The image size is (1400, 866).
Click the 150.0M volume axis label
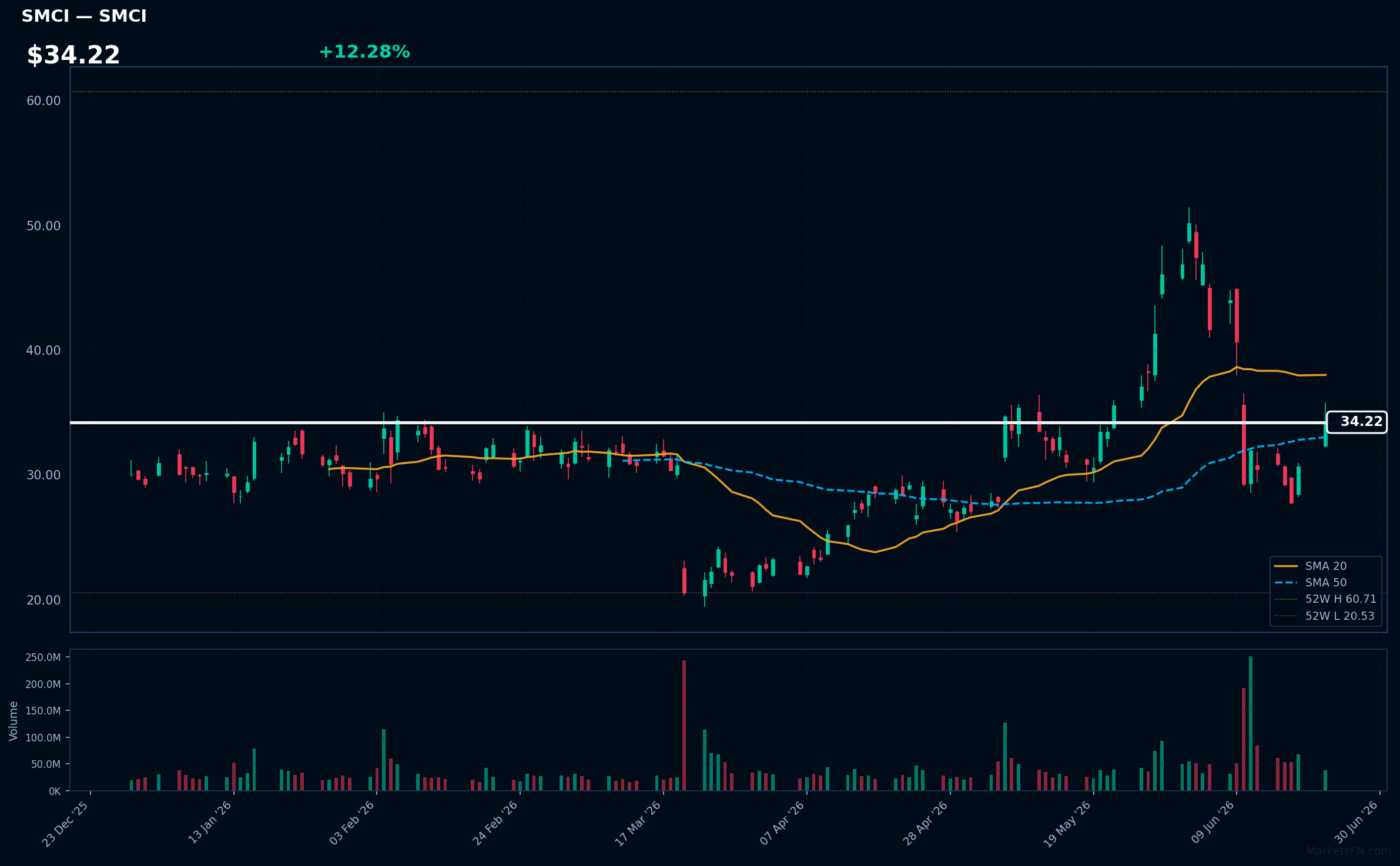click(43, 711)
